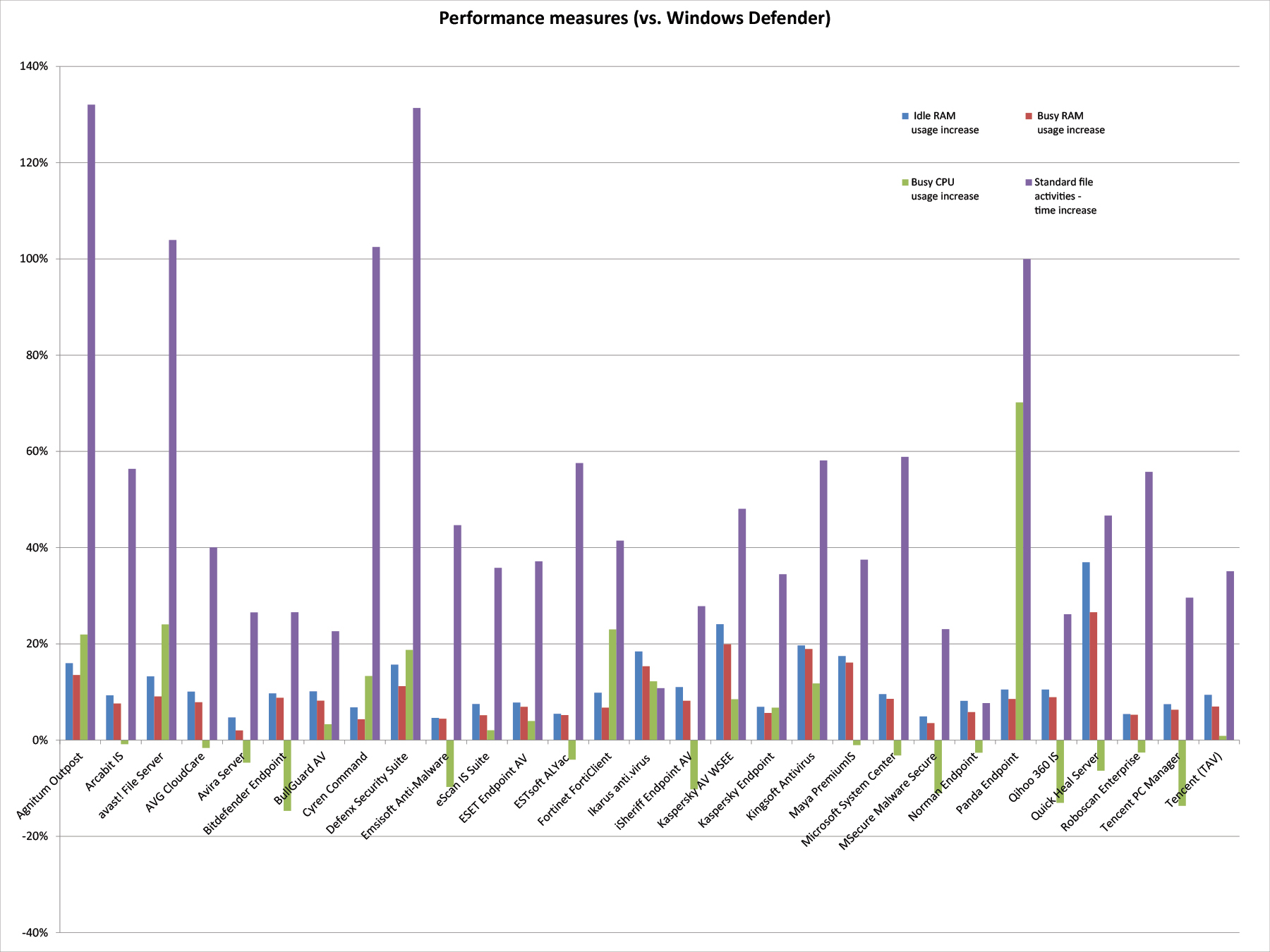Select Microsoft System Center's purple bar
1270x952 pixels.
tap(905, 599)
